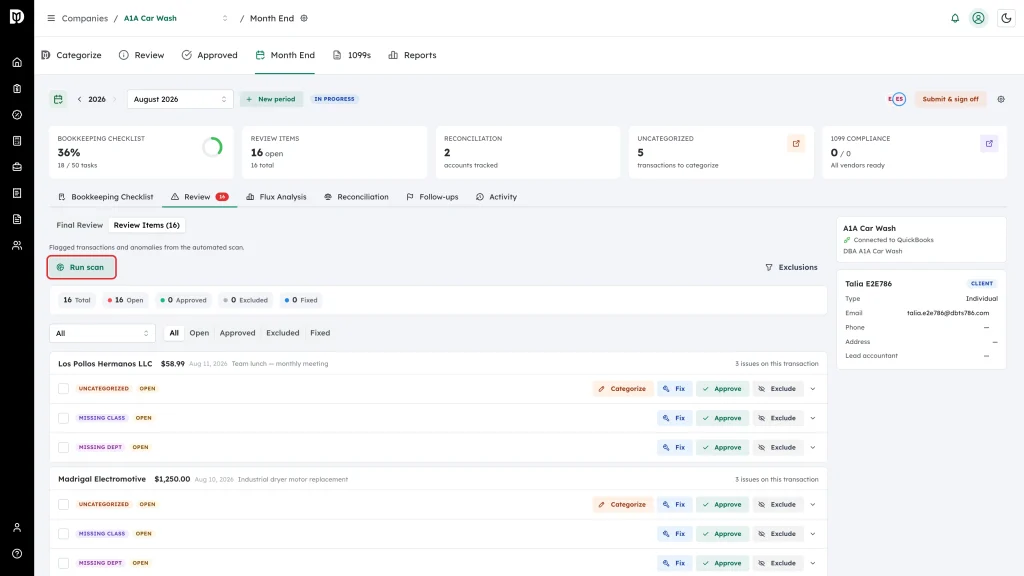Expand Los Pollos Hermanos Uncategorized row chevron

(x=813, y=389)
